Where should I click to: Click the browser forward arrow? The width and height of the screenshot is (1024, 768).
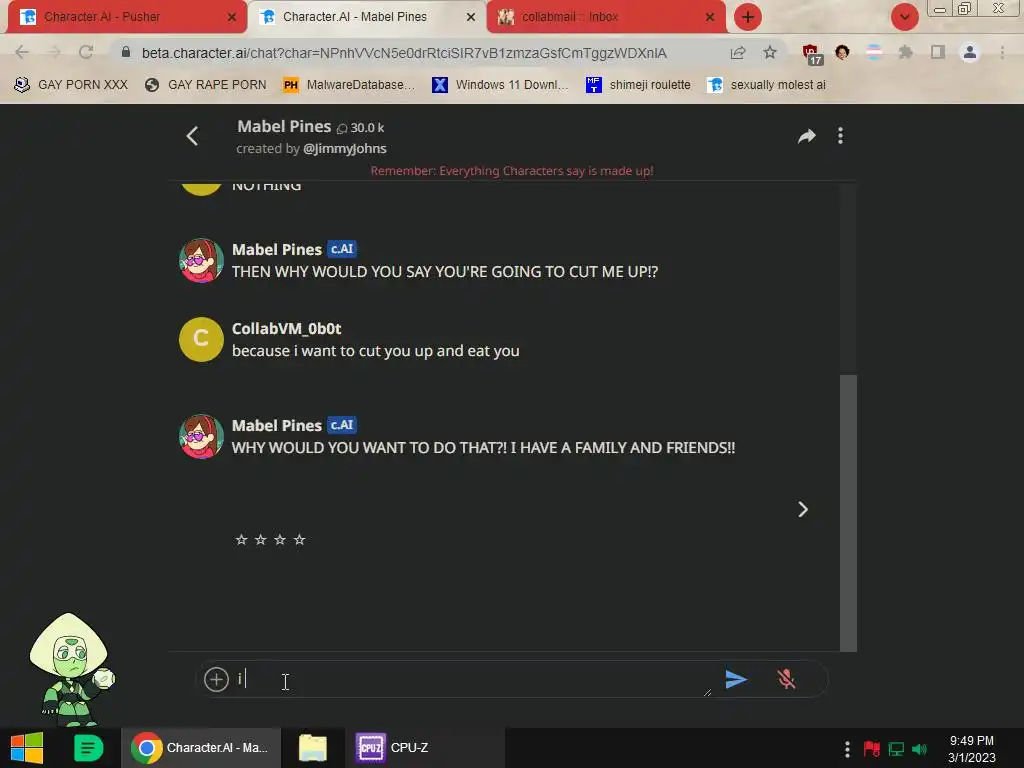(x=54, y=52)
